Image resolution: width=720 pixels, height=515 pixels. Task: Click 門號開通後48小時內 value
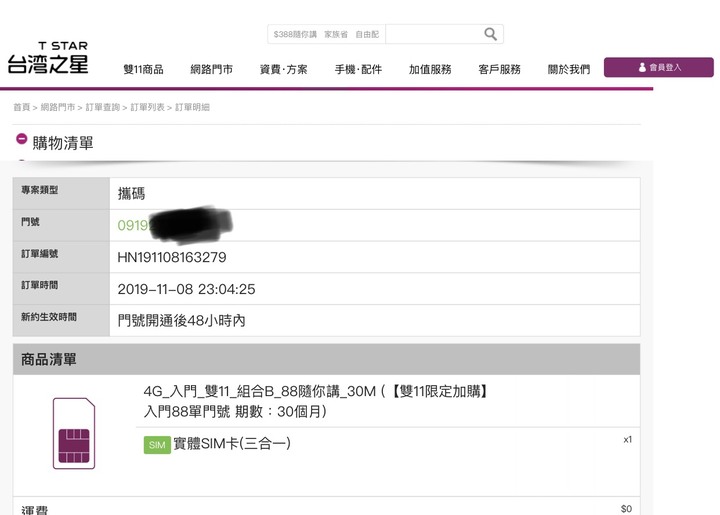click(x=181, y=320)
